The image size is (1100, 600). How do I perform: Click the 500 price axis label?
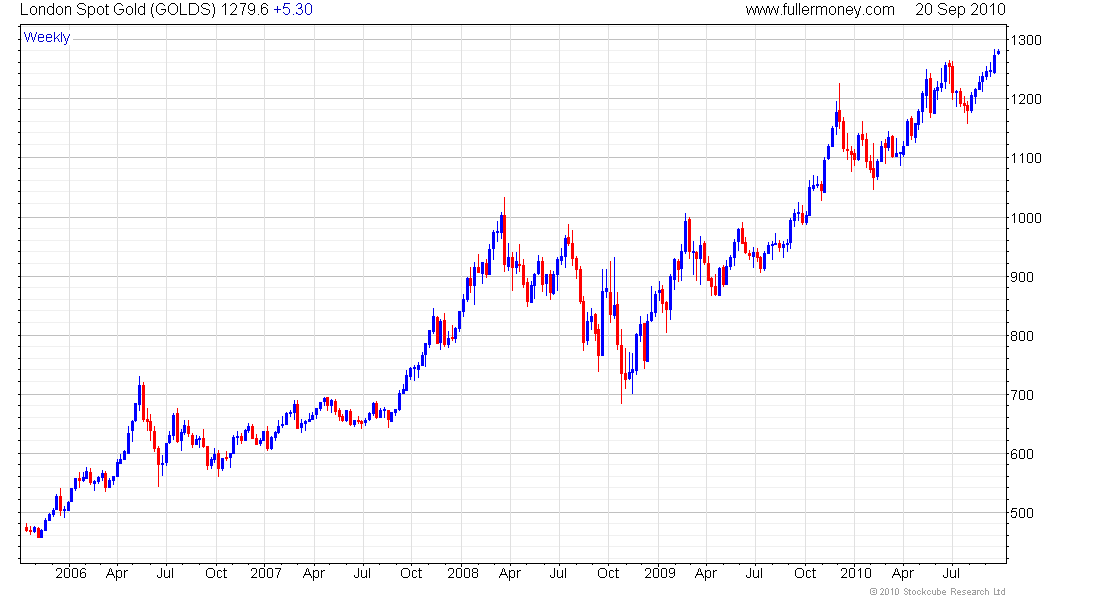pyautogui.click(x=1022, y=512)
